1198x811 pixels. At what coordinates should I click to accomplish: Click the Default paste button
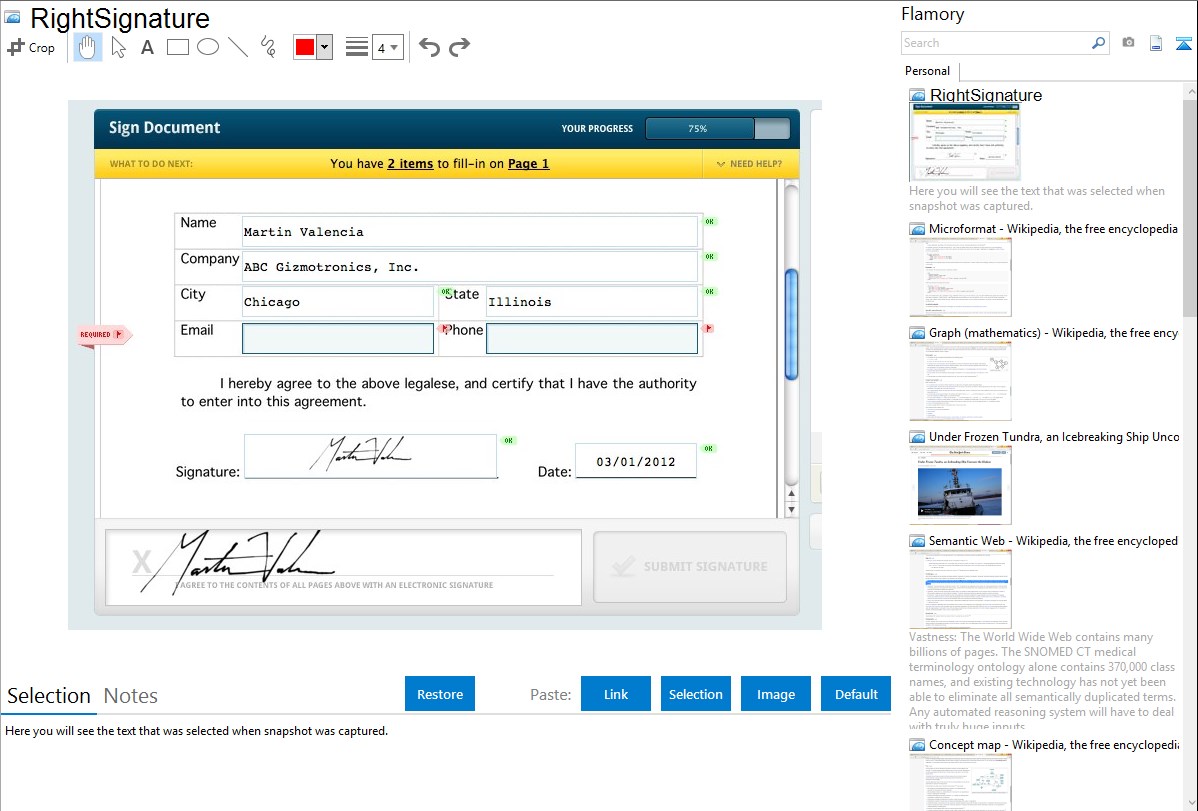point(856,694)
